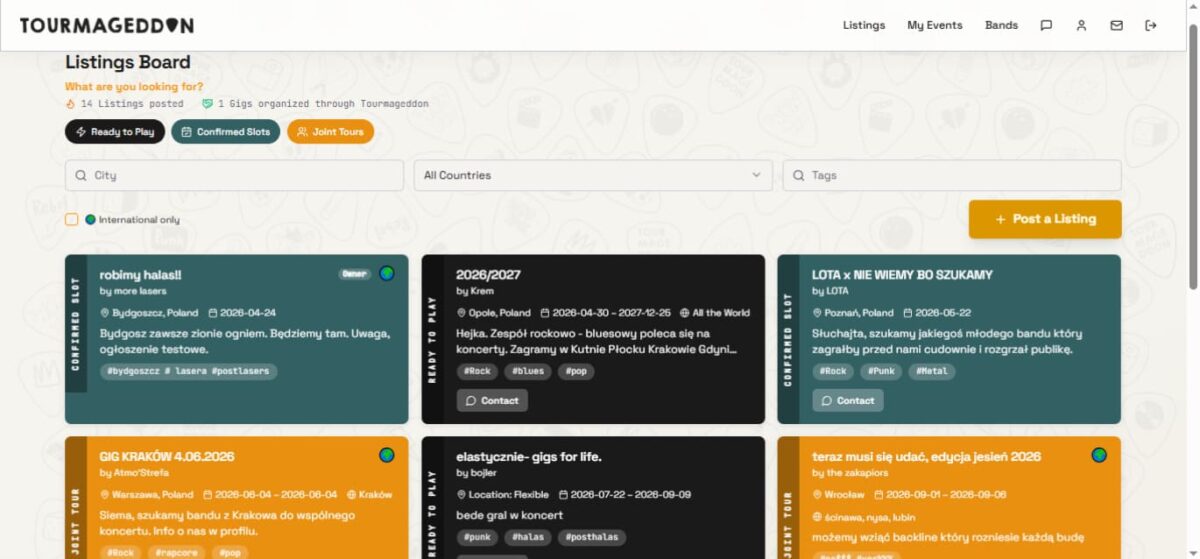The width and height of the screenshot is (1200, 559).
Task: Open My Events in the navigation
Action: point(934,25)
